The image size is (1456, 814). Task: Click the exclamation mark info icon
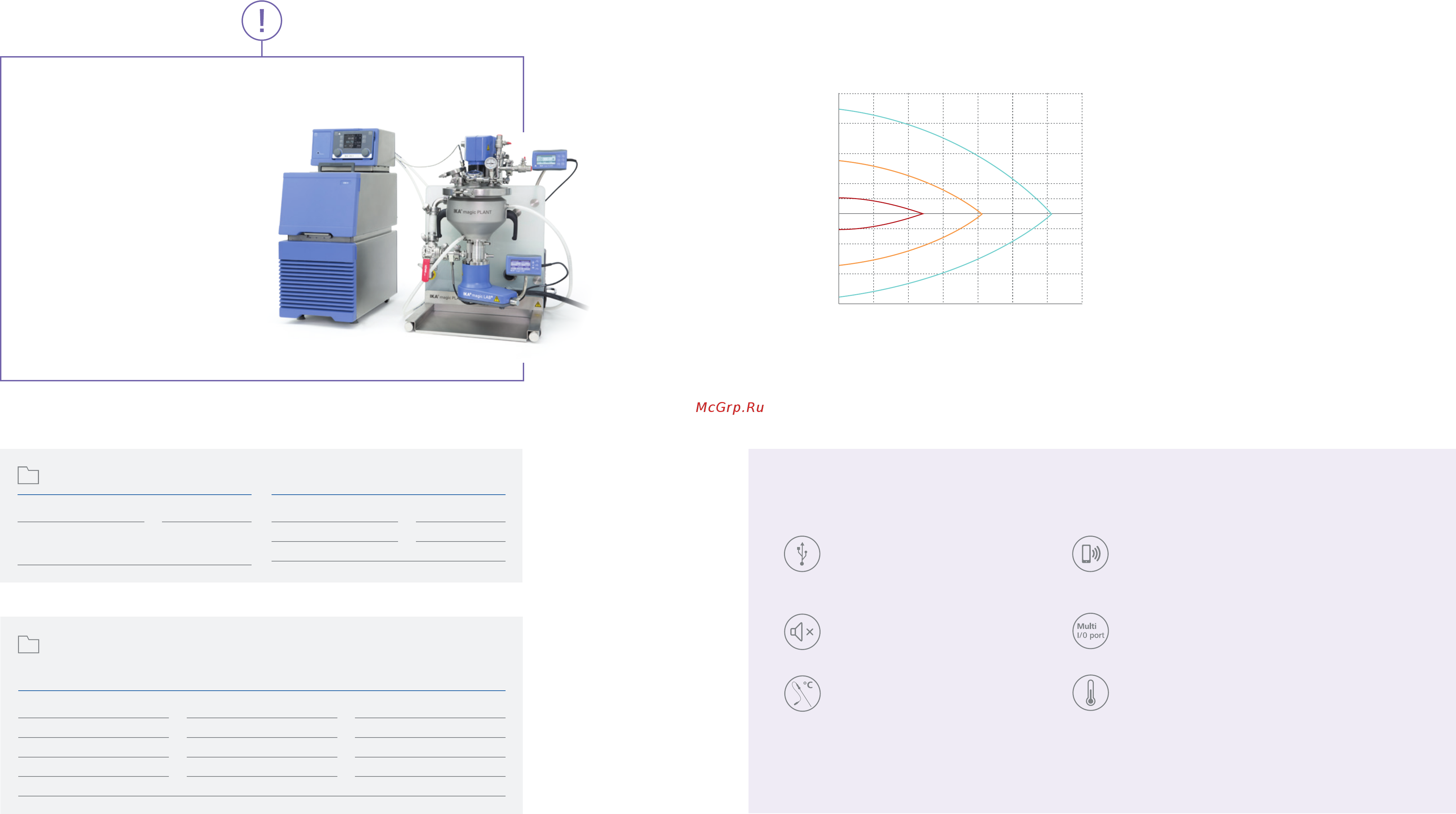pyautogui.click(x=262, y=21)
